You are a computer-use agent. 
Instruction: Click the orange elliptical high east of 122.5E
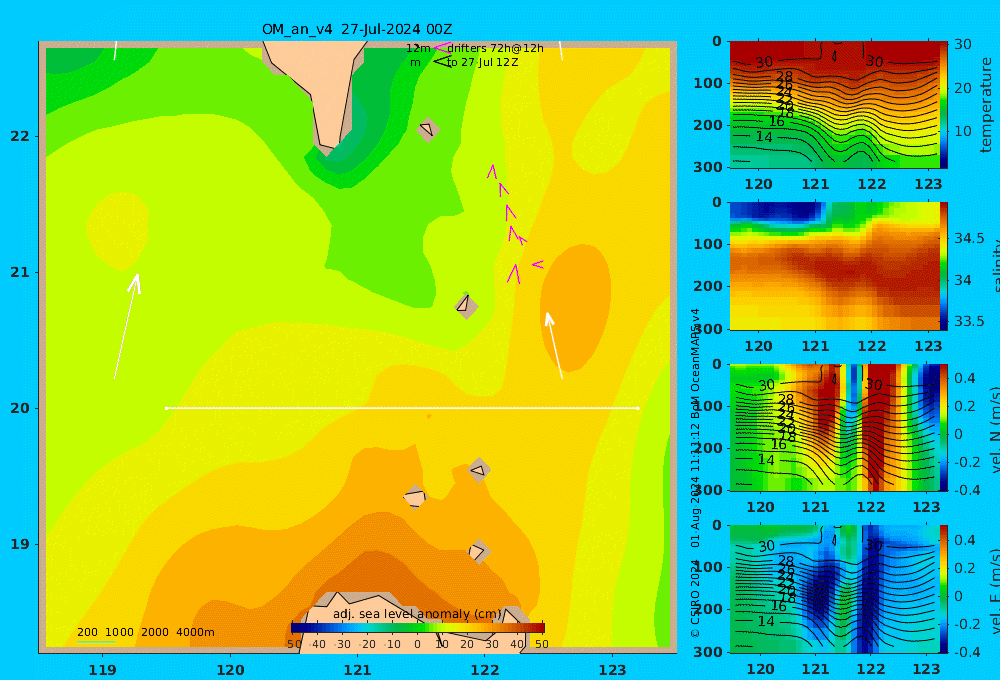click(575, 307)
